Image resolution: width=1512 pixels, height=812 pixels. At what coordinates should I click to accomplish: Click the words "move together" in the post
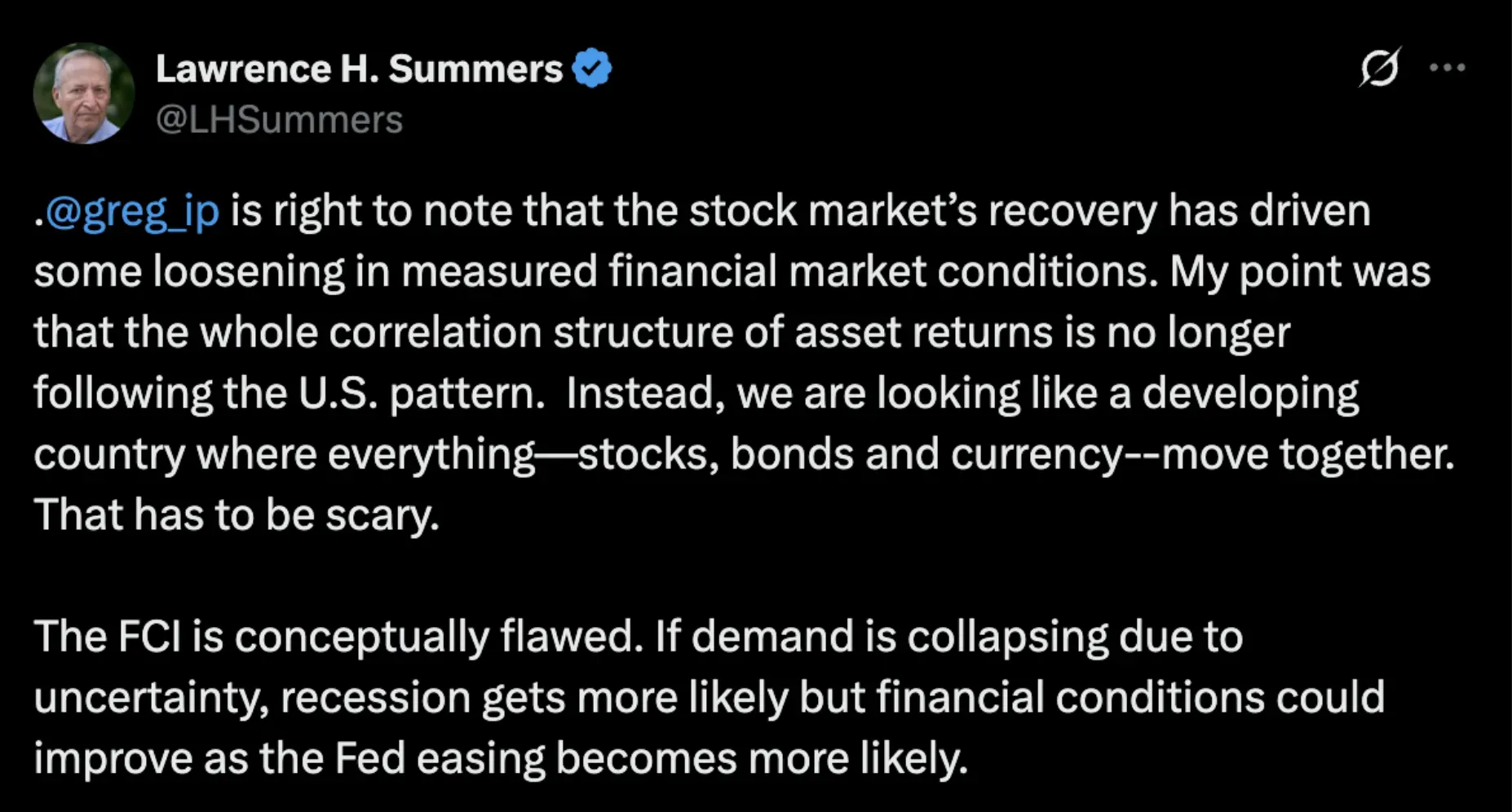1308,455
